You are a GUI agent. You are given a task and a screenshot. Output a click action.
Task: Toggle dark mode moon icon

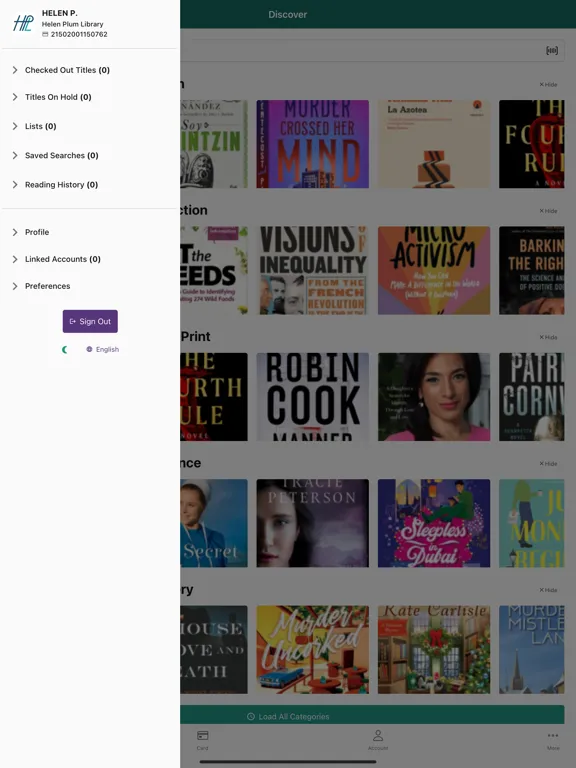[x=65, y=349]
